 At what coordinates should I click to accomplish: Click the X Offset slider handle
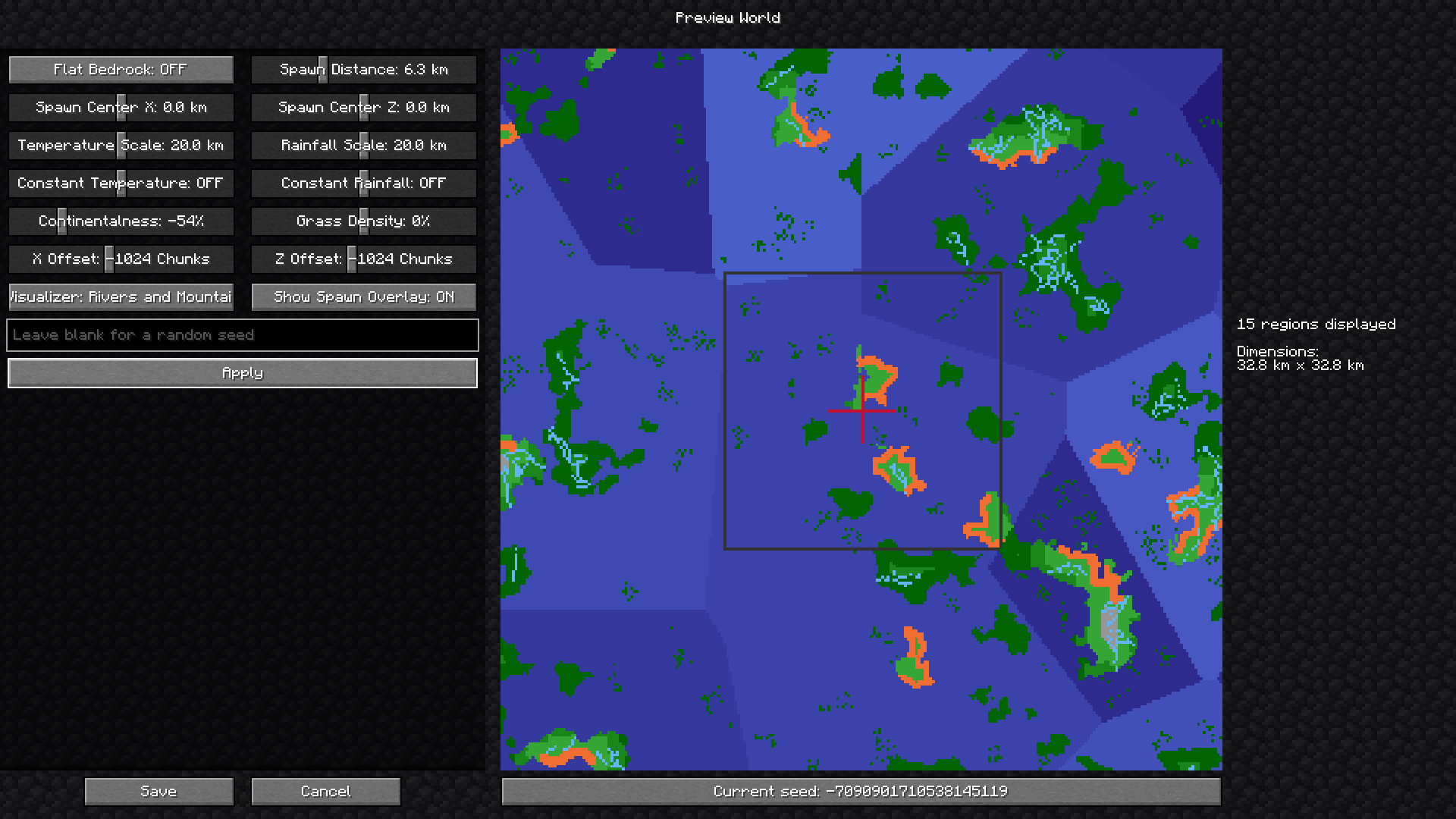coord(108,259)
